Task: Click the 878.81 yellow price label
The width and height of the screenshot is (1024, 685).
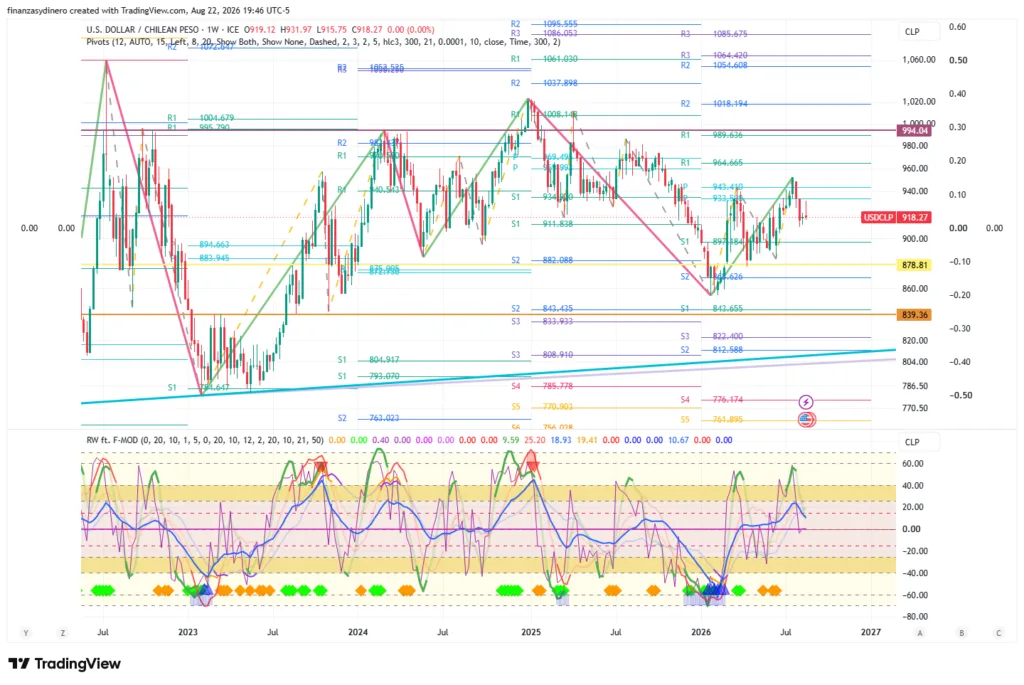Action: tap(914, 265)
